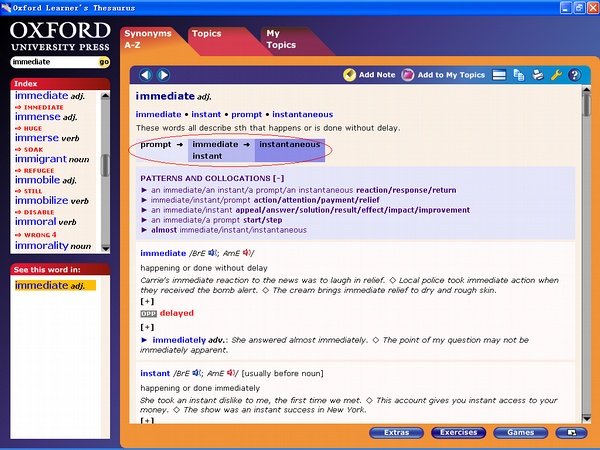The image size is (600, 450).
Task: Click the Add Note pencil icon
Action: [349, 75]
